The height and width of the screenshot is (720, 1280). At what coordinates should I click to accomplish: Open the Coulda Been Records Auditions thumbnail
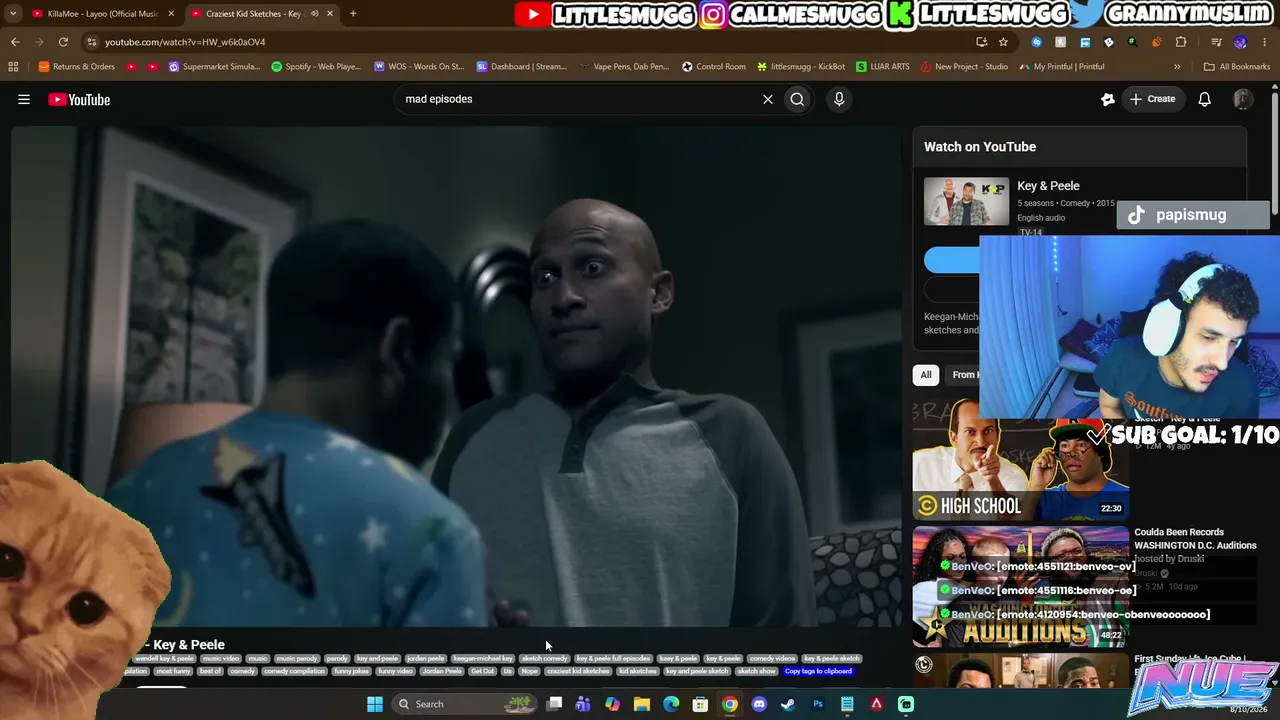pos(1021,587)
